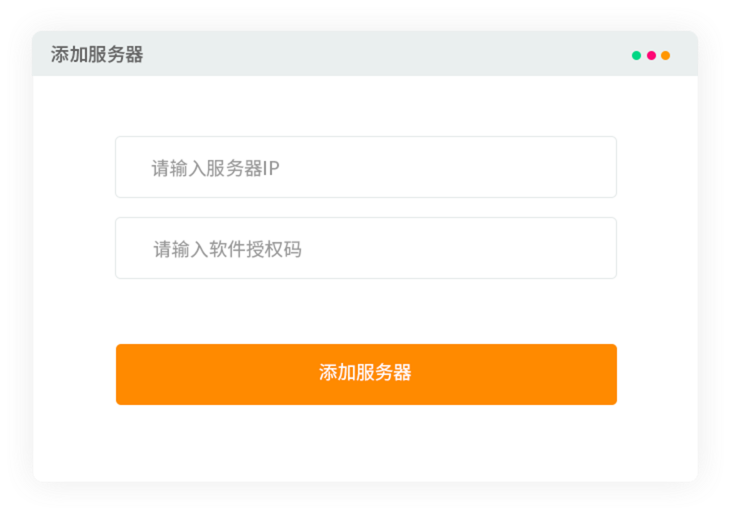Submit the form with the 添加服务器 button
This screenshot has width=731, height=515.
tap(365, 374)
